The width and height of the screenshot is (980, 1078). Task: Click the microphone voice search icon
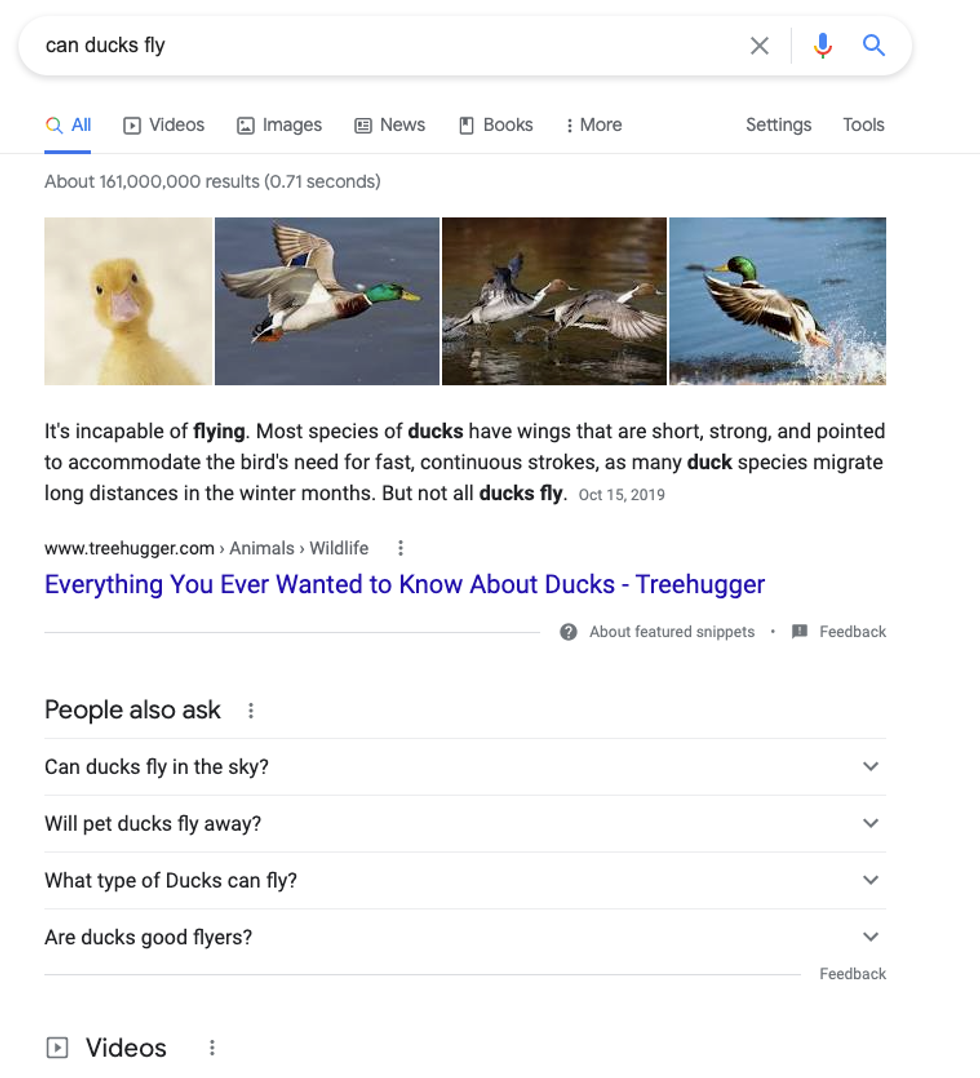tap(822, 45)
